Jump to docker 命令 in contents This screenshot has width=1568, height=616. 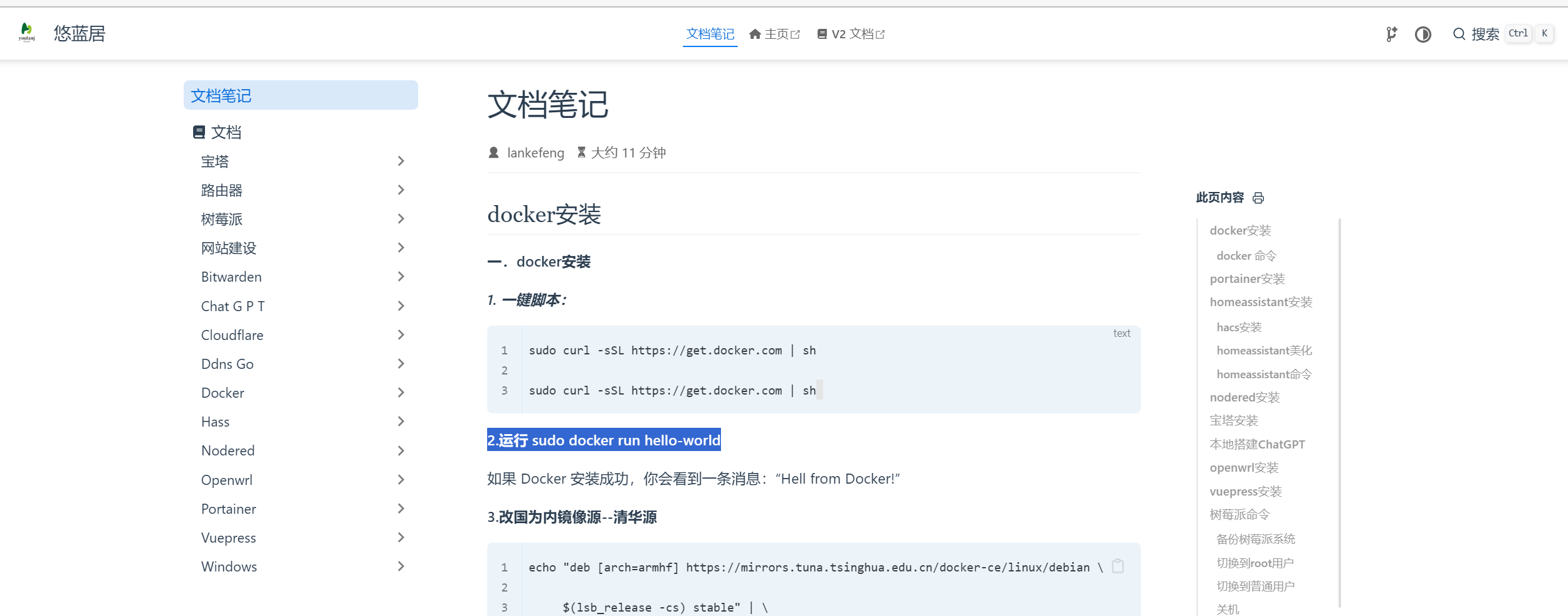click(x=1246, y=255)
